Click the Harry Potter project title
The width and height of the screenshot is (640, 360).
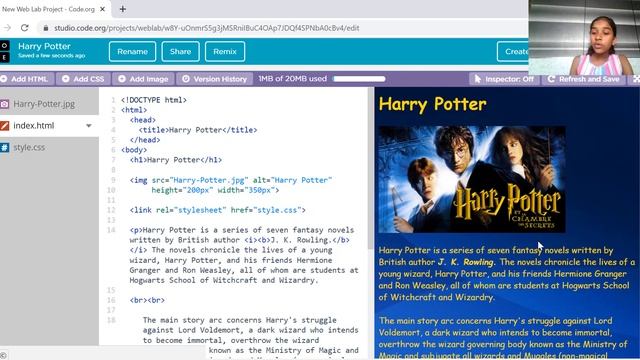[x=44, y=46]
